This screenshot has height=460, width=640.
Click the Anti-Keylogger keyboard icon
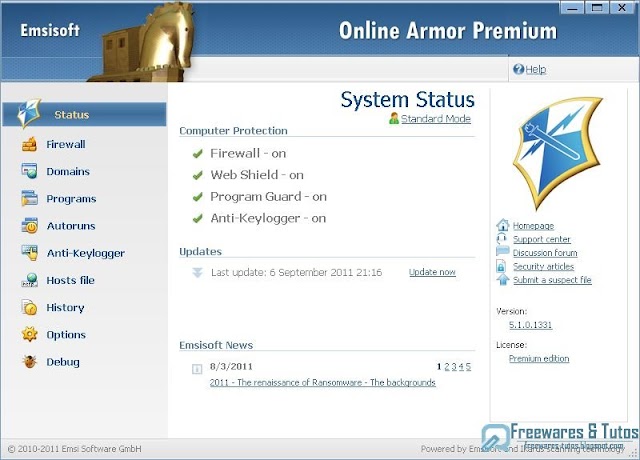[29, 252]
